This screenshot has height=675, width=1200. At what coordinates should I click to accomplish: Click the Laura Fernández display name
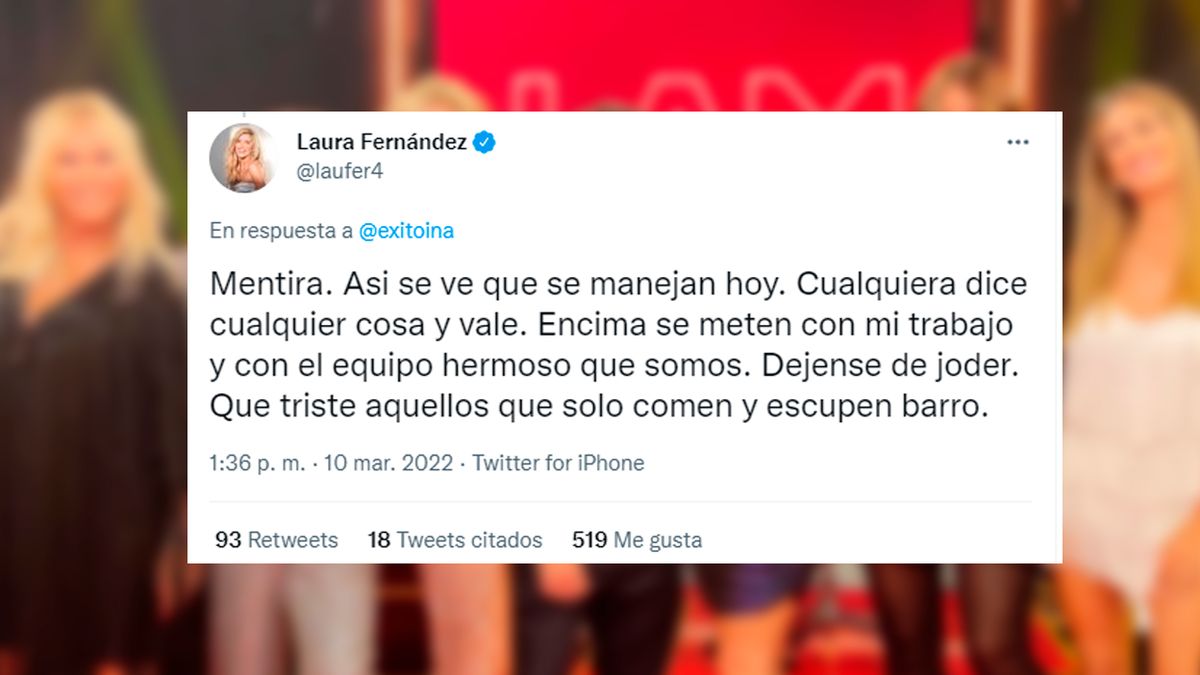tap(382, 143)
